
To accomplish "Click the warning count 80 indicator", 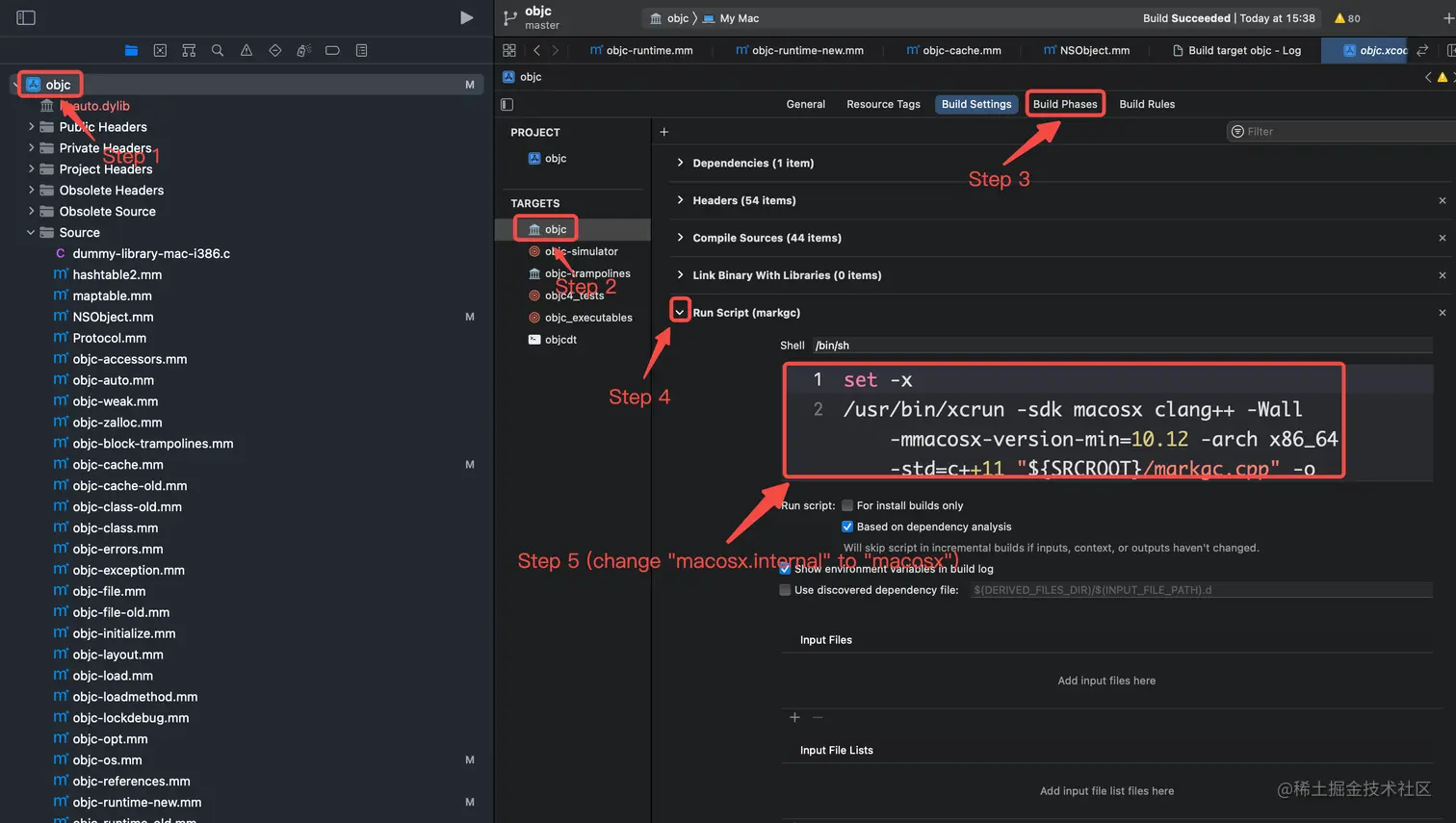I will click(x=1347, y=18).
